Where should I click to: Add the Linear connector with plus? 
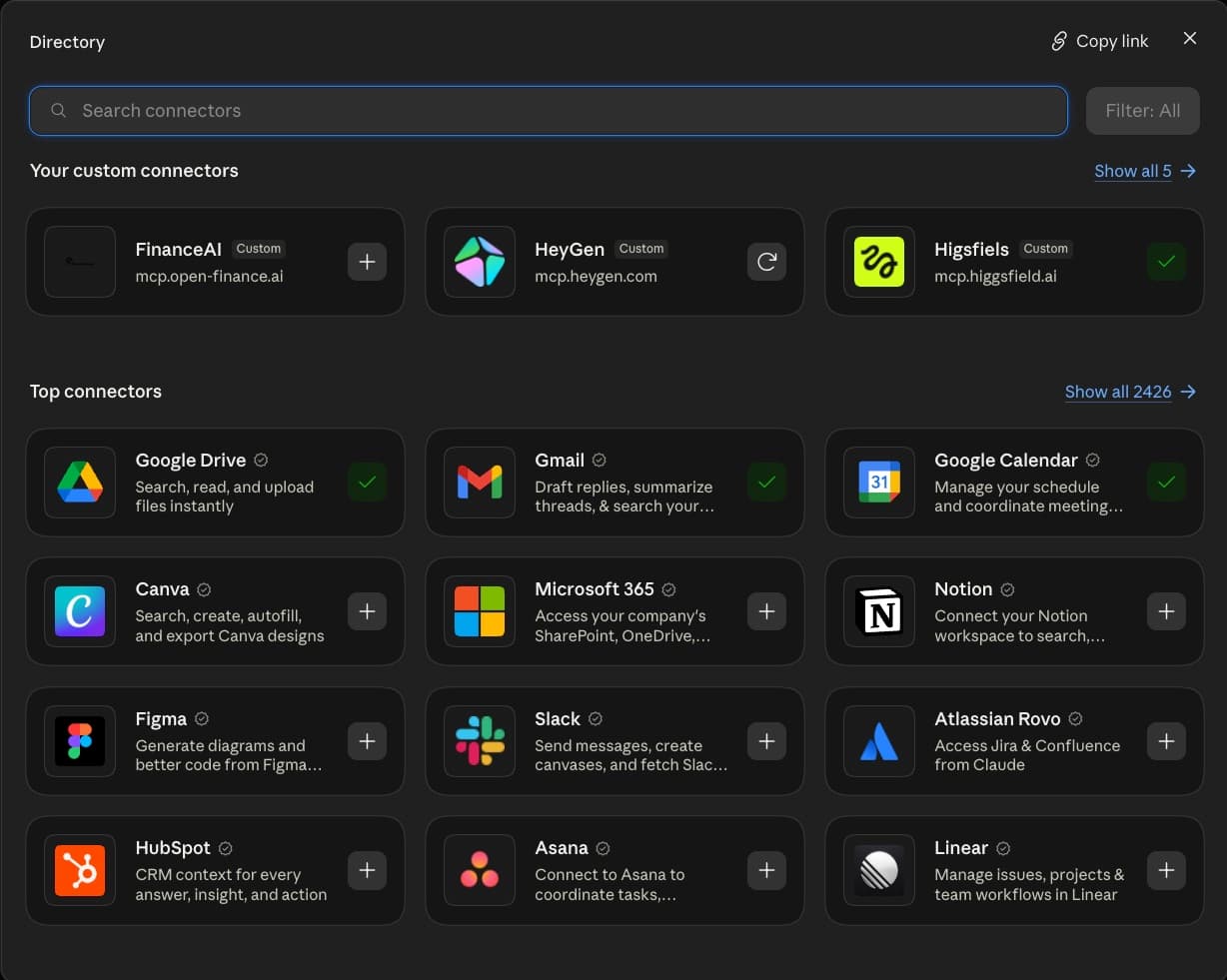(1166, 870)
